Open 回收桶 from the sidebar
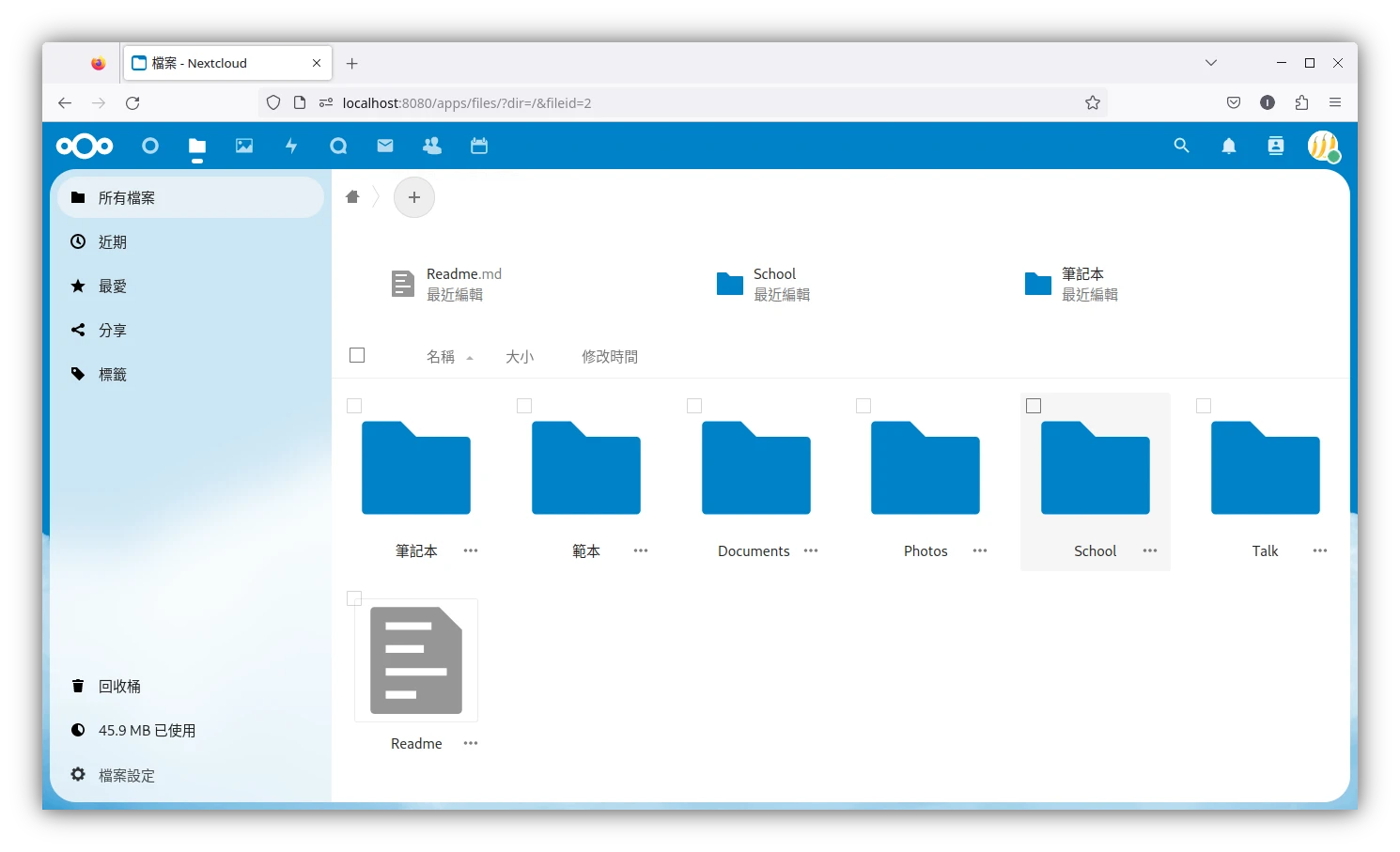This screenshot has width=1400, height=852. click(119, 686)
